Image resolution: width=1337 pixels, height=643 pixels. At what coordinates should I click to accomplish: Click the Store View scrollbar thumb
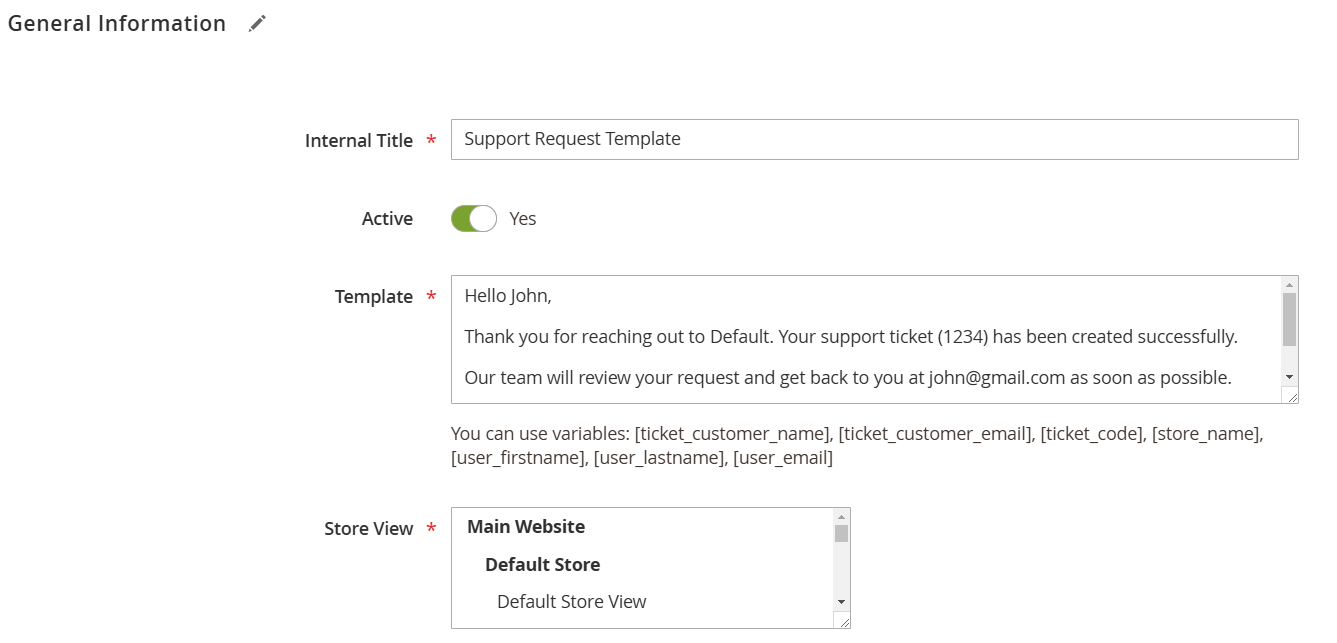pyautogui.click(x=842, y=533)
